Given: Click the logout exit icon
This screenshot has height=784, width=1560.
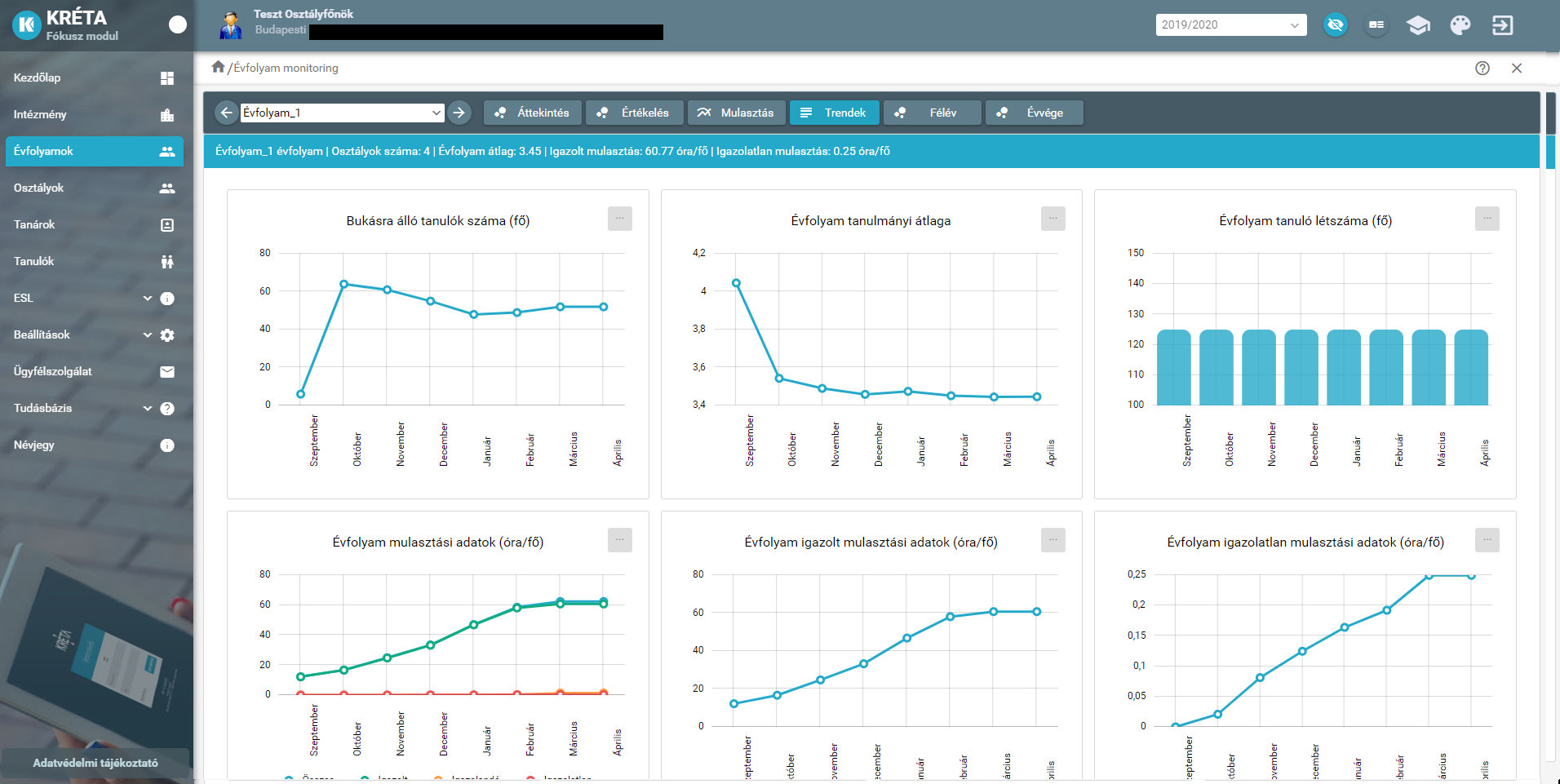Looking at the screenshot, I should click(x=1502, y=25).
